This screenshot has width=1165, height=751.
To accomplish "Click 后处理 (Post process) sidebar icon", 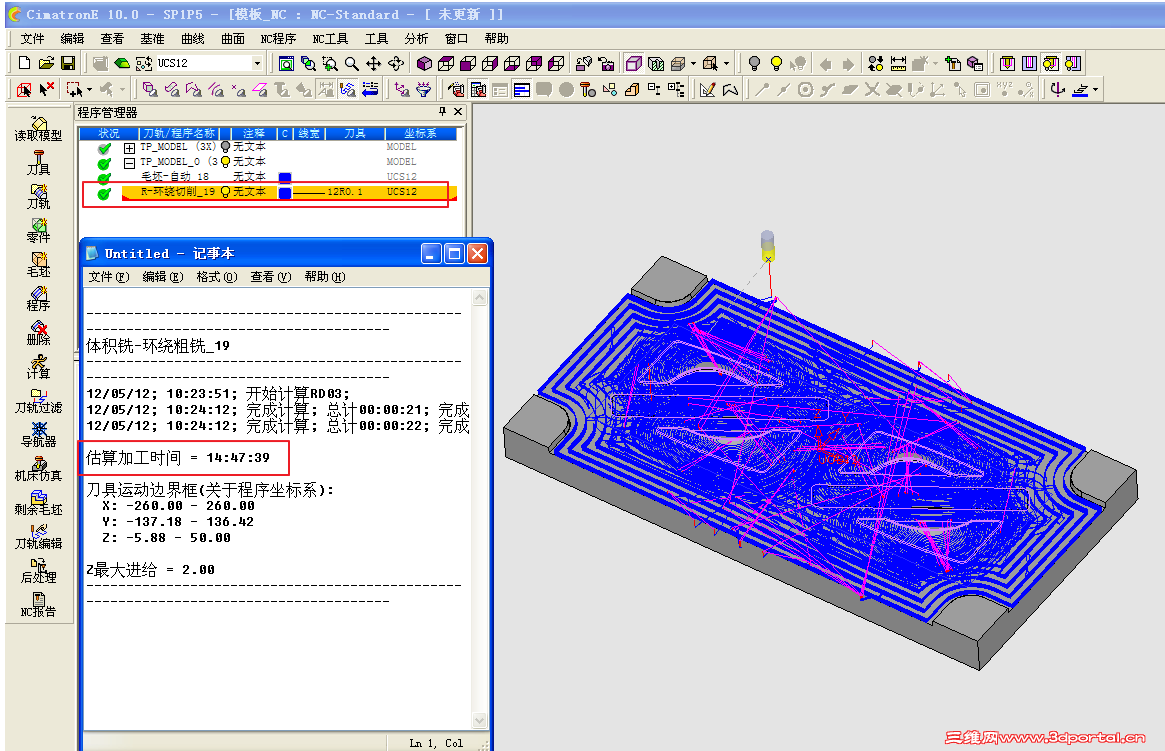I will pos(38,571).
